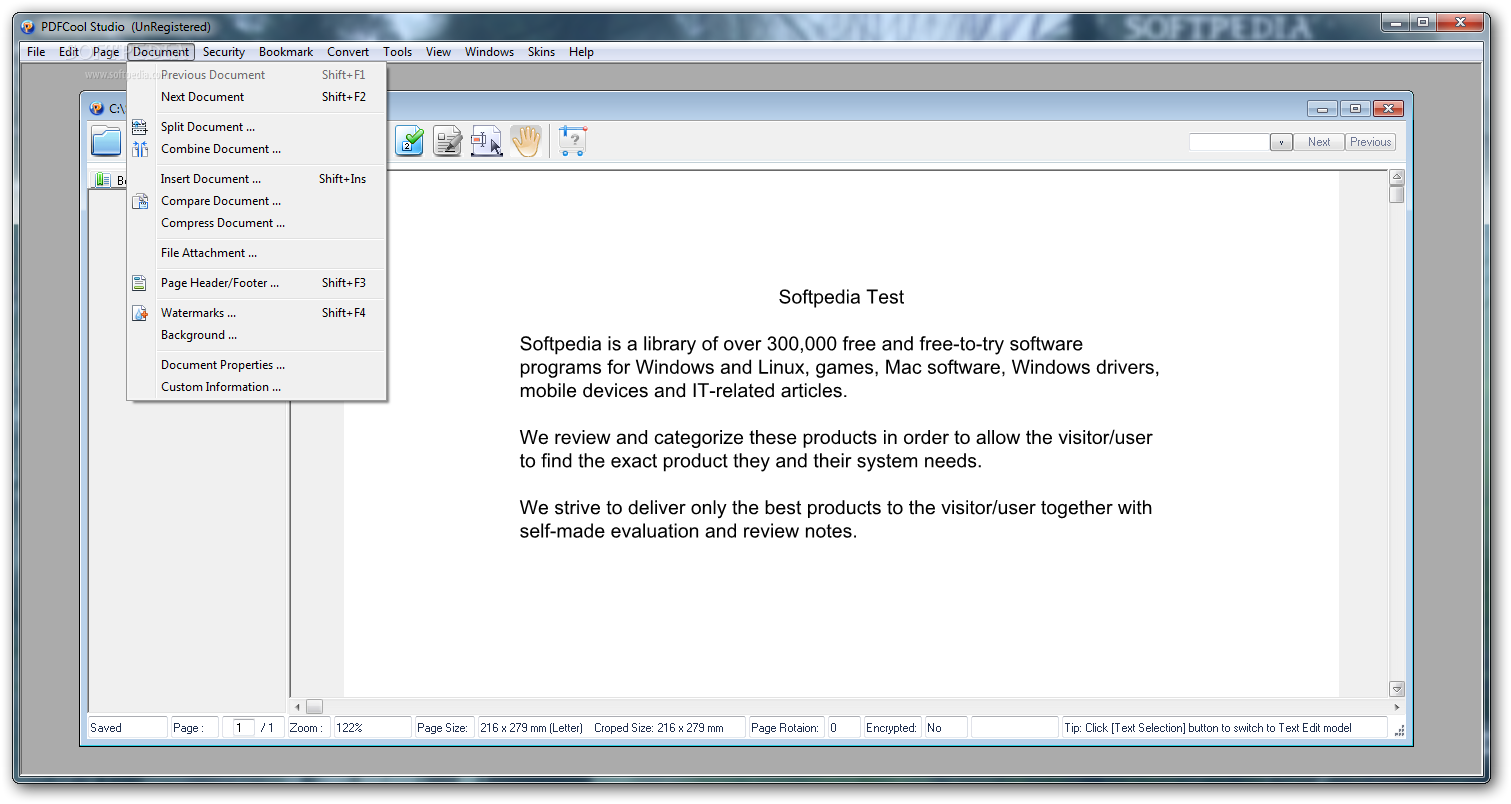Select Split Document menu entry
Viewport: 1511px width, 804px height.
tap(257, 127)
